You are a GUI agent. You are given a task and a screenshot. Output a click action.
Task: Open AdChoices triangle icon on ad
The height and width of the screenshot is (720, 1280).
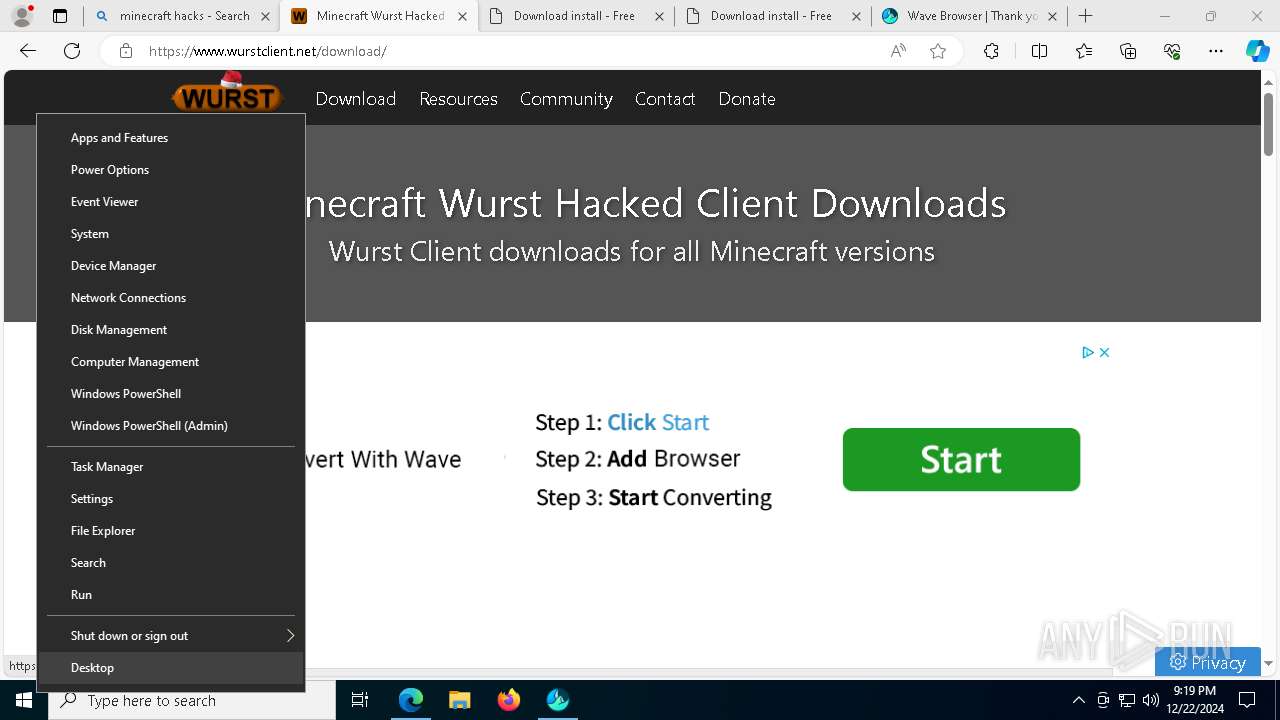[x=1088, y=352]
